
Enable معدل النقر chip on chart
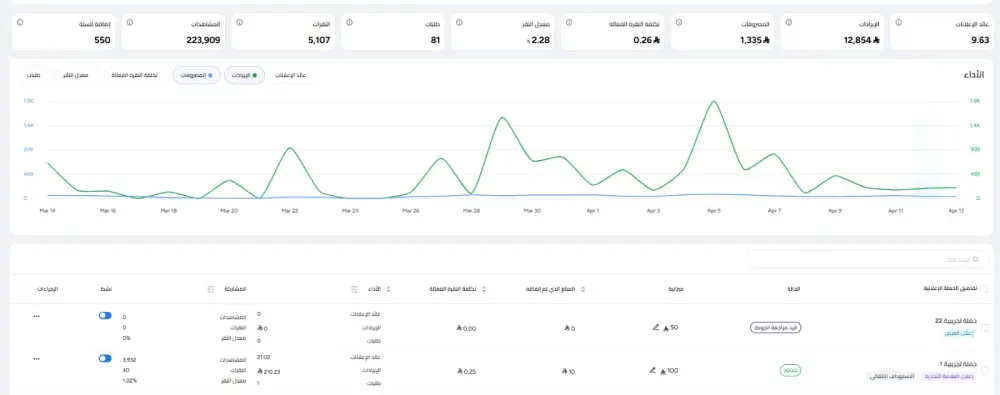point(76,75)
